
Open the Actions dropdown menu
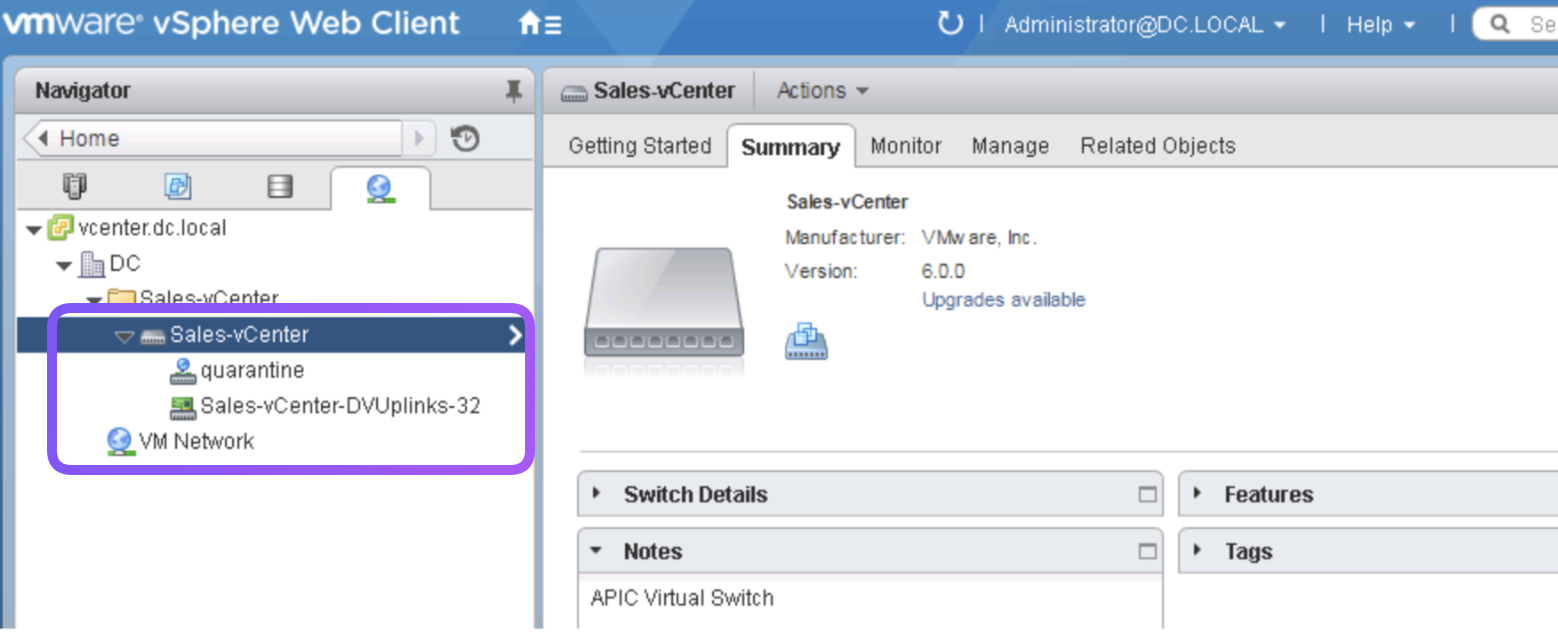822,91
